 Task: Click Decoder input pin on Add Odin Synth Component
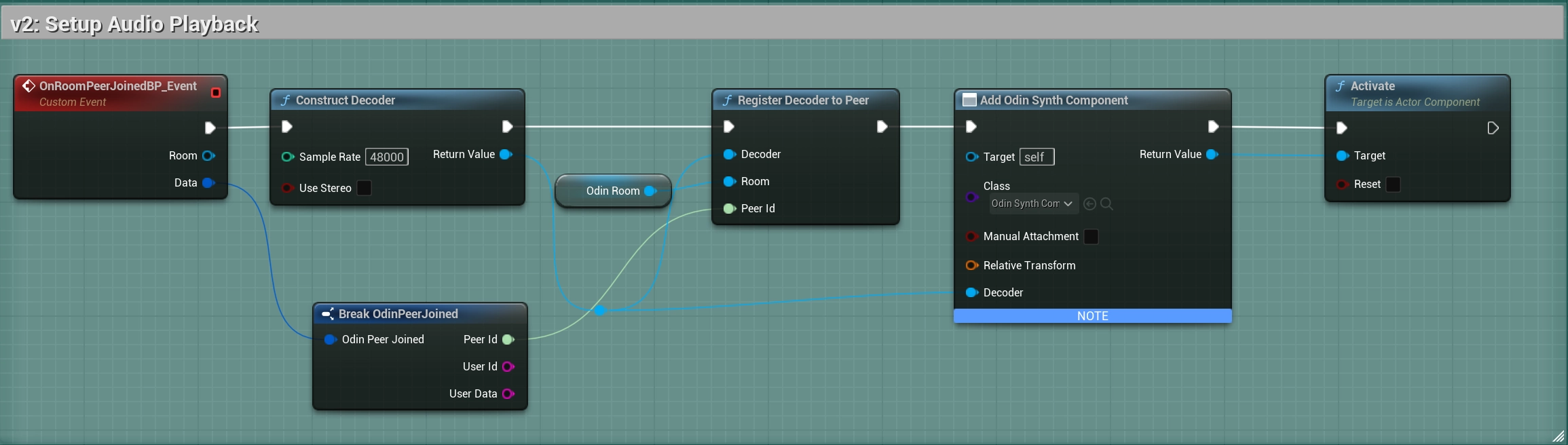(972, 292)
